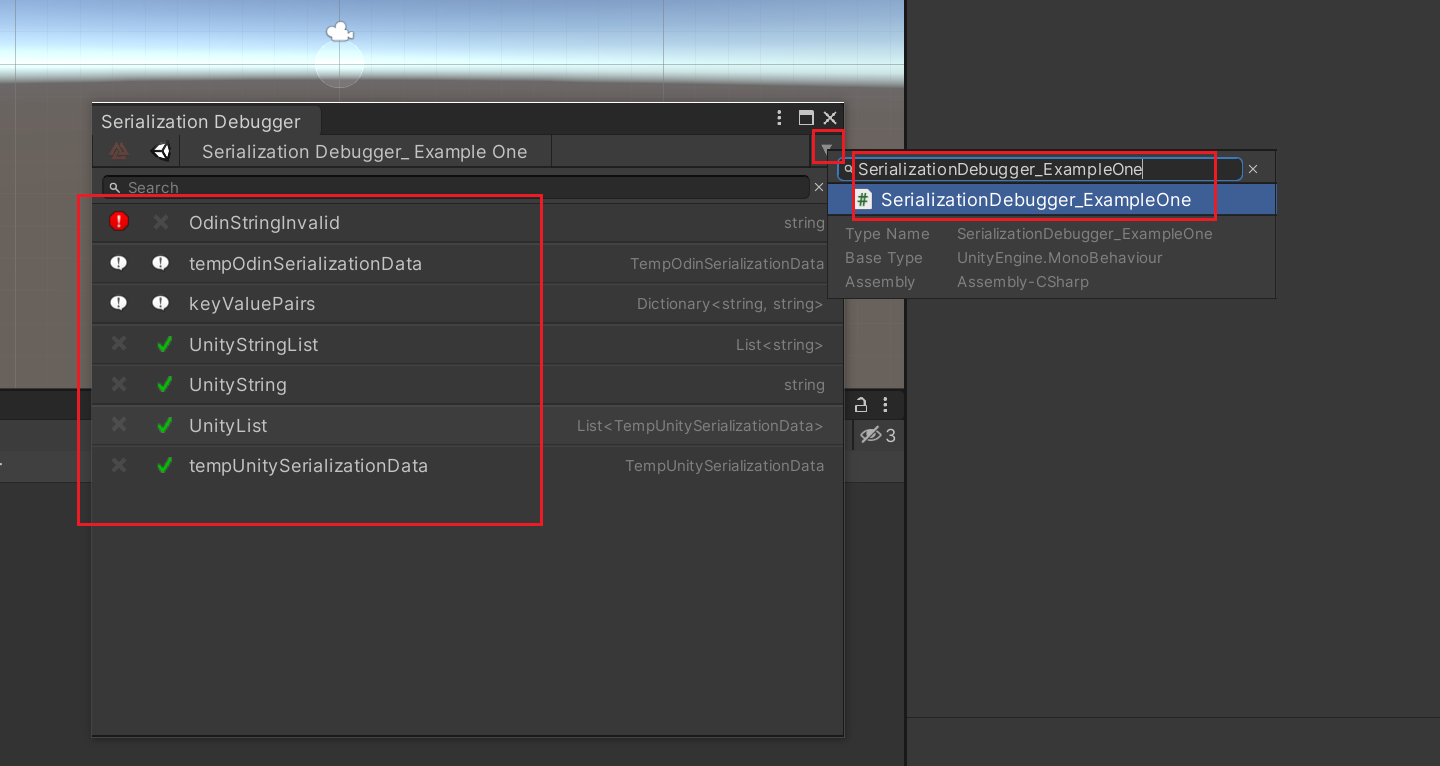Image resolution: width=1440 pixels, height=766 pixels.
Task: Select the tempUnitySerializationData member name
Action: click(308, 466)
